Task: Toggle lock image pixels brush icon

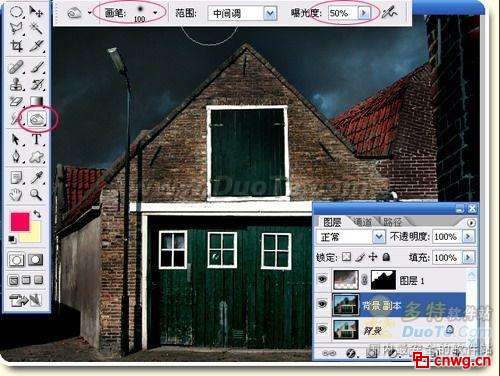Action: pos(360,257)
